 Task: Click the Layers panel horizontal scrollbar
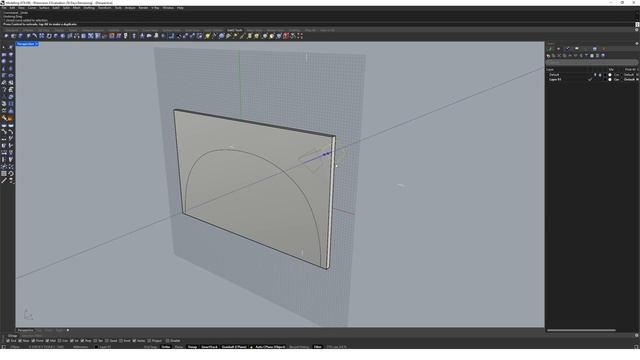[581, 330]
